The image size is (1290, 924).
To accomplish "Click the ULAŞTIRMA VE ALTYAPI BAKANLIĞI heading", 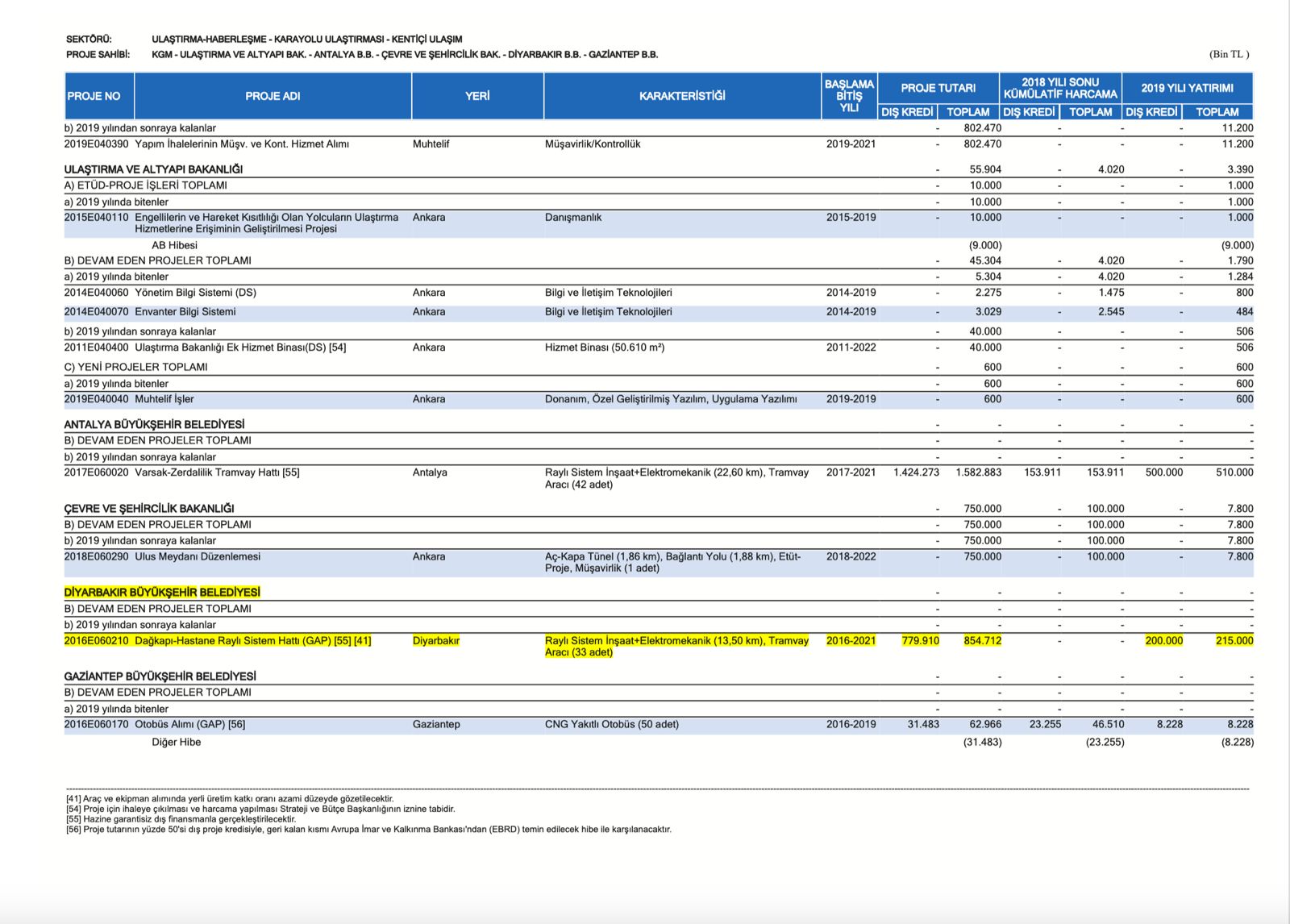I will tap(153, 169).
